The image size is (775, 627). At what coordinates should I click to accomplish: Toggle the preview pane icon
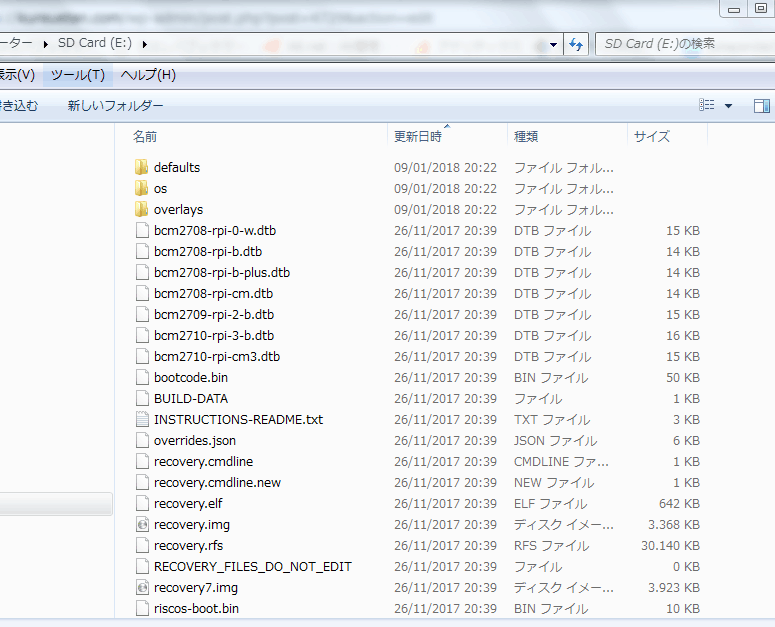pyautogui.click(x=761, y=105)
